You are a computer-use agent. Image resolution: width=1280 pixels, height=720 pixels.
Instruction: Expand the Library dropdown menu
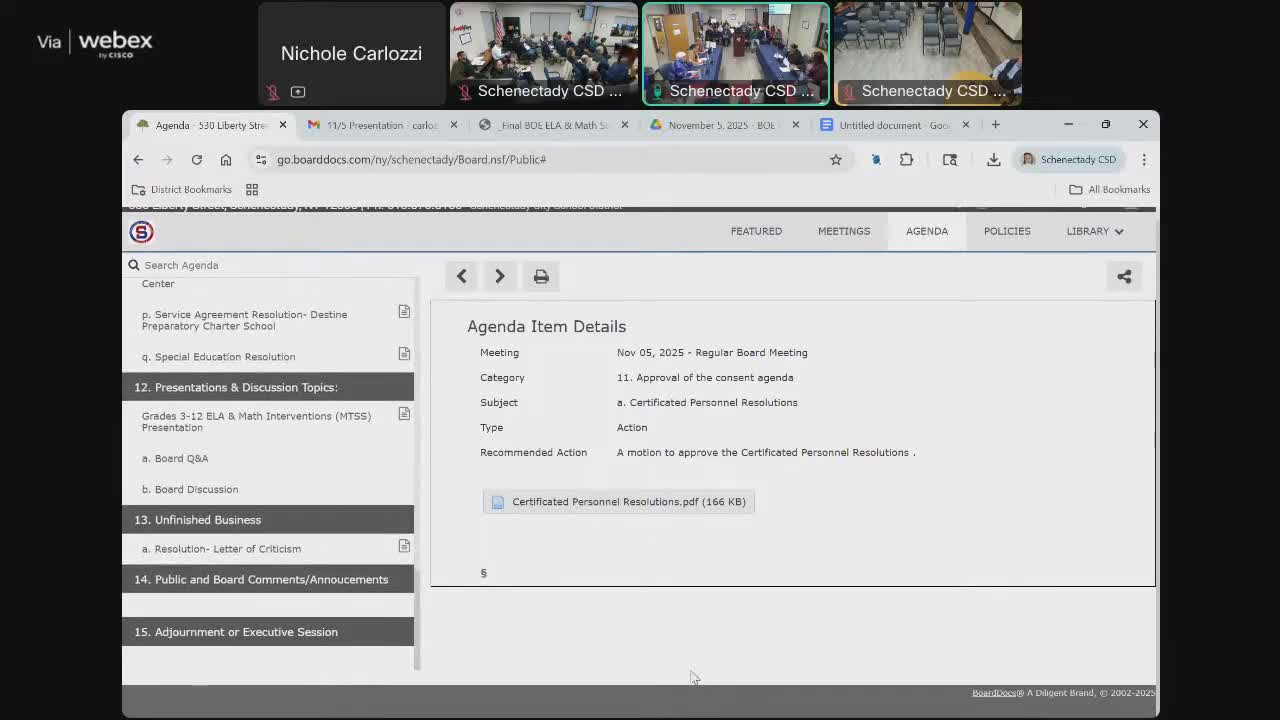click(x=1094, y=231)
